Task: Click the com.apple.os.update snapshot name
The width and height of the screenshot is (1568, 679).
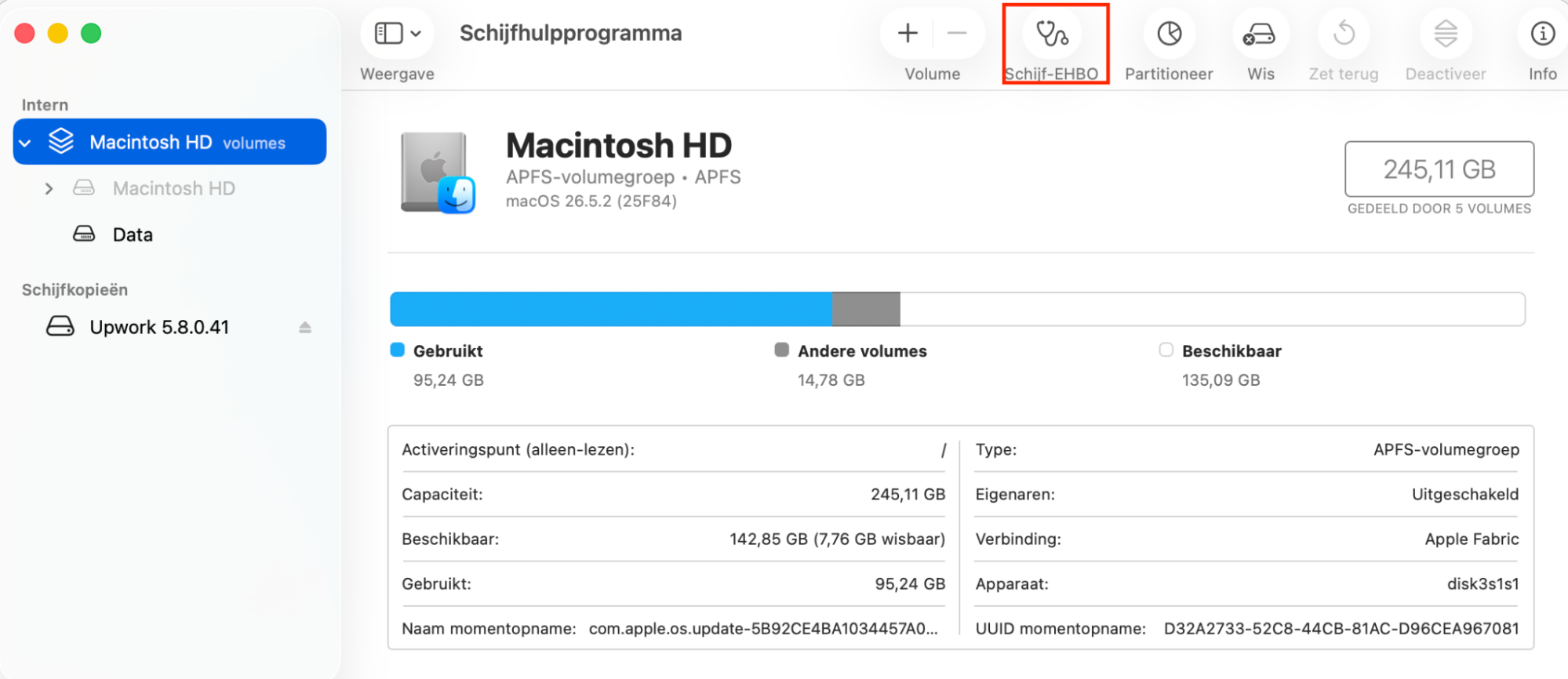Action: (x=763, y=629)
